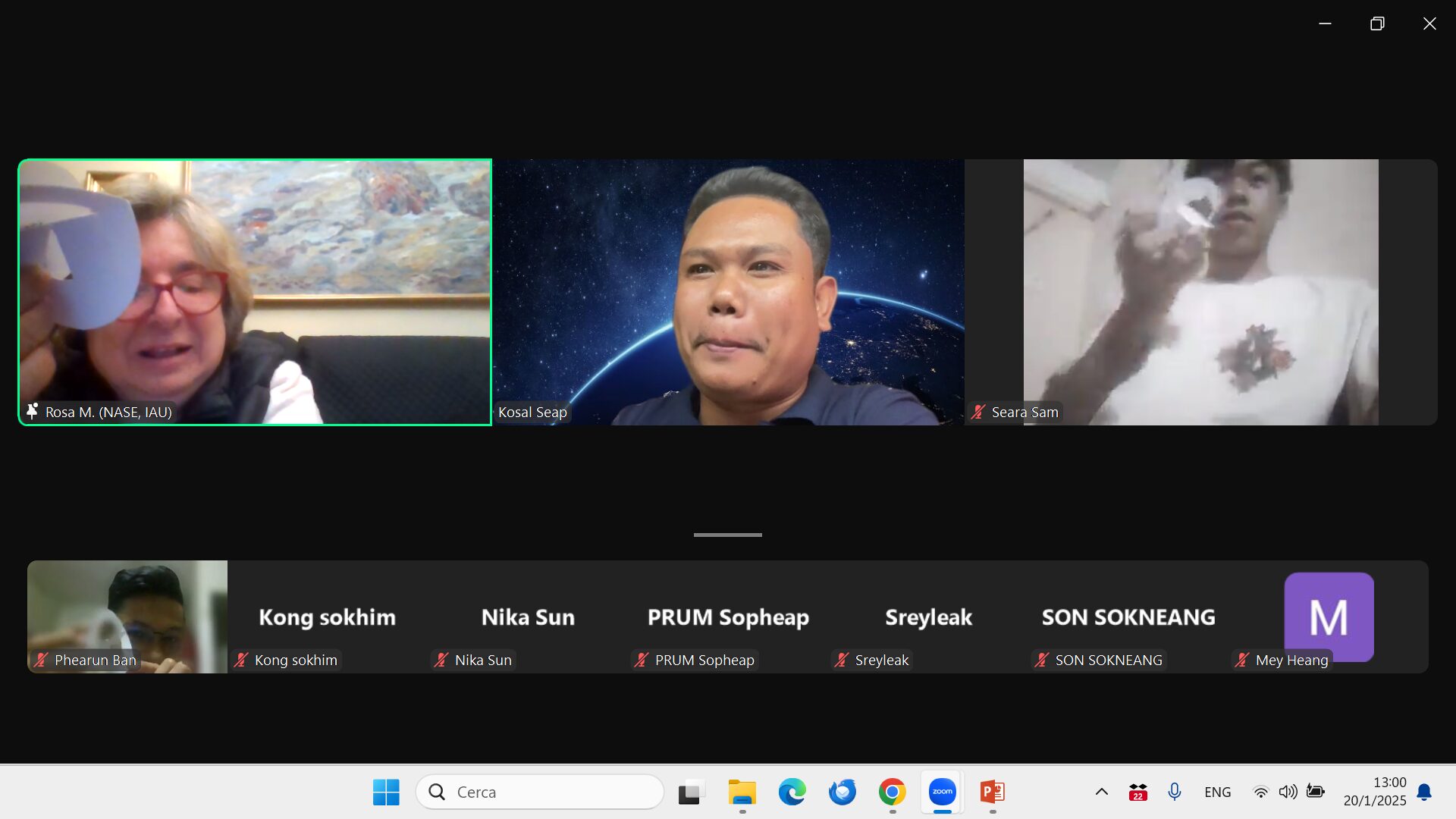Select the PRUM Sopheap participant tile
1456x819 pixels.
click(728, 617)
